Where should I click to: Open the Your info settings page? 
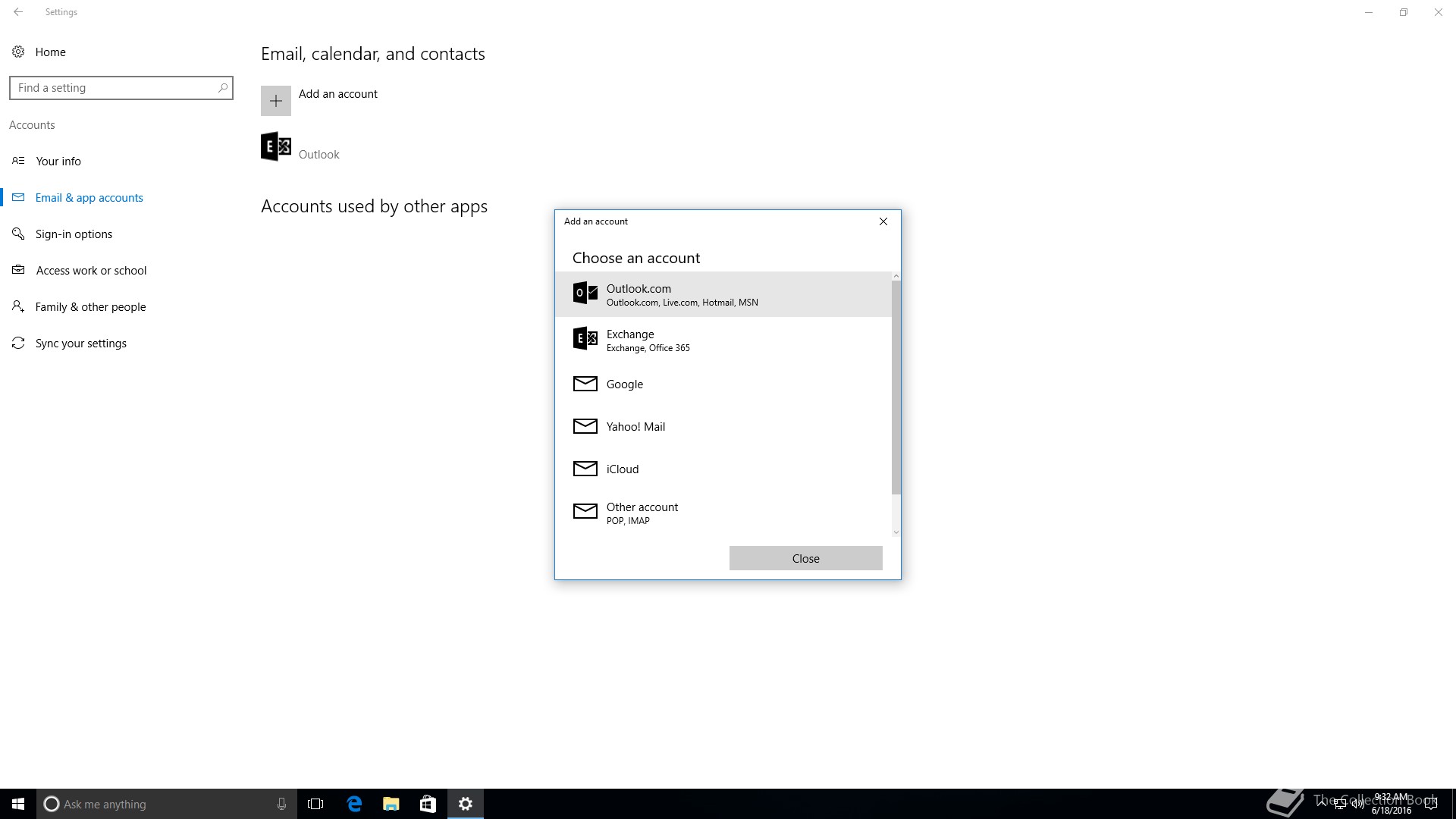58,162
